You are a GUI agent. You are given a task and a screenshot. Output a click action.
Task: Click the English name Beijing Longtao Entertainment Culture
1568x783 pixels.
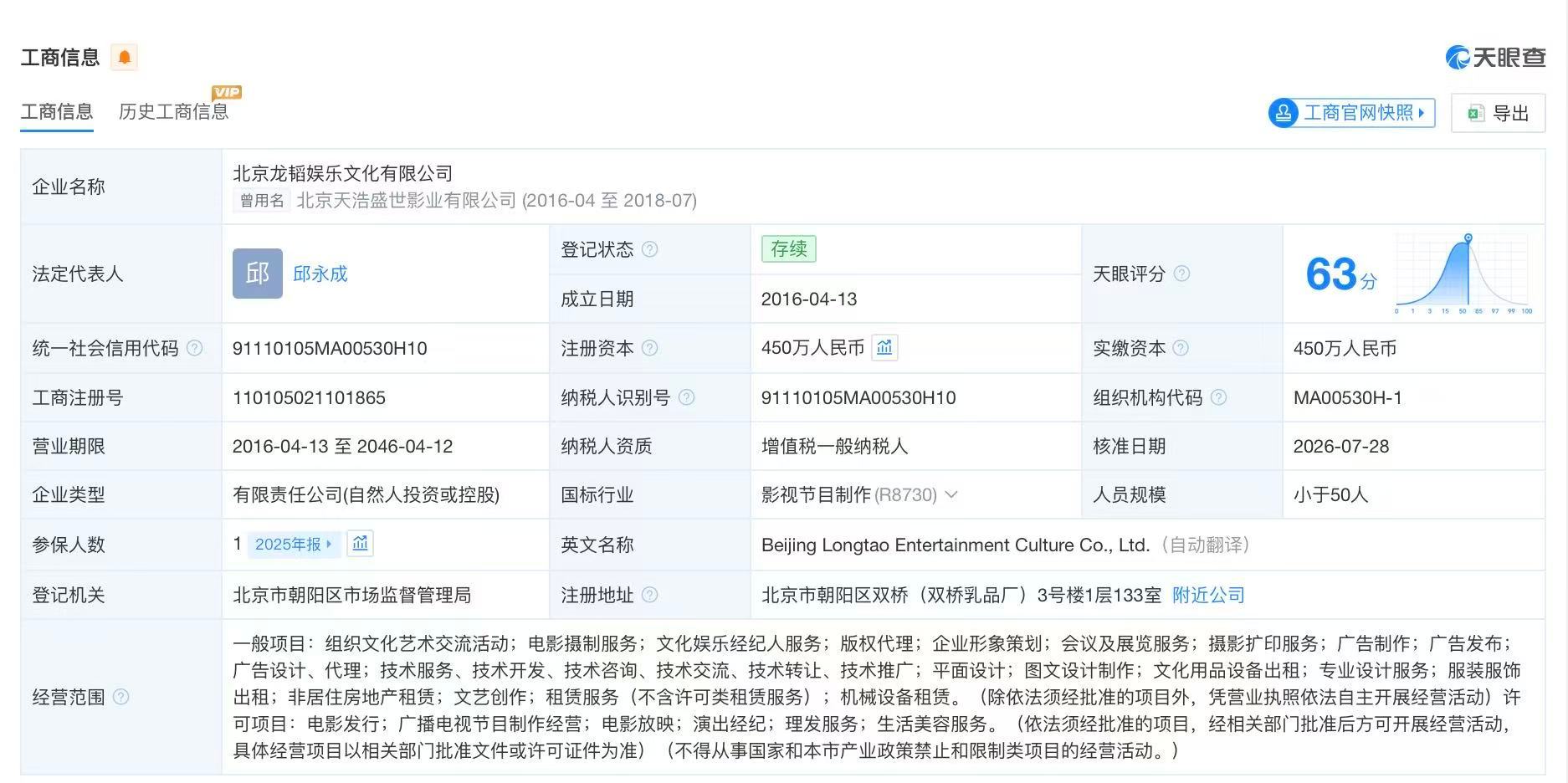(x=956, y=545)
